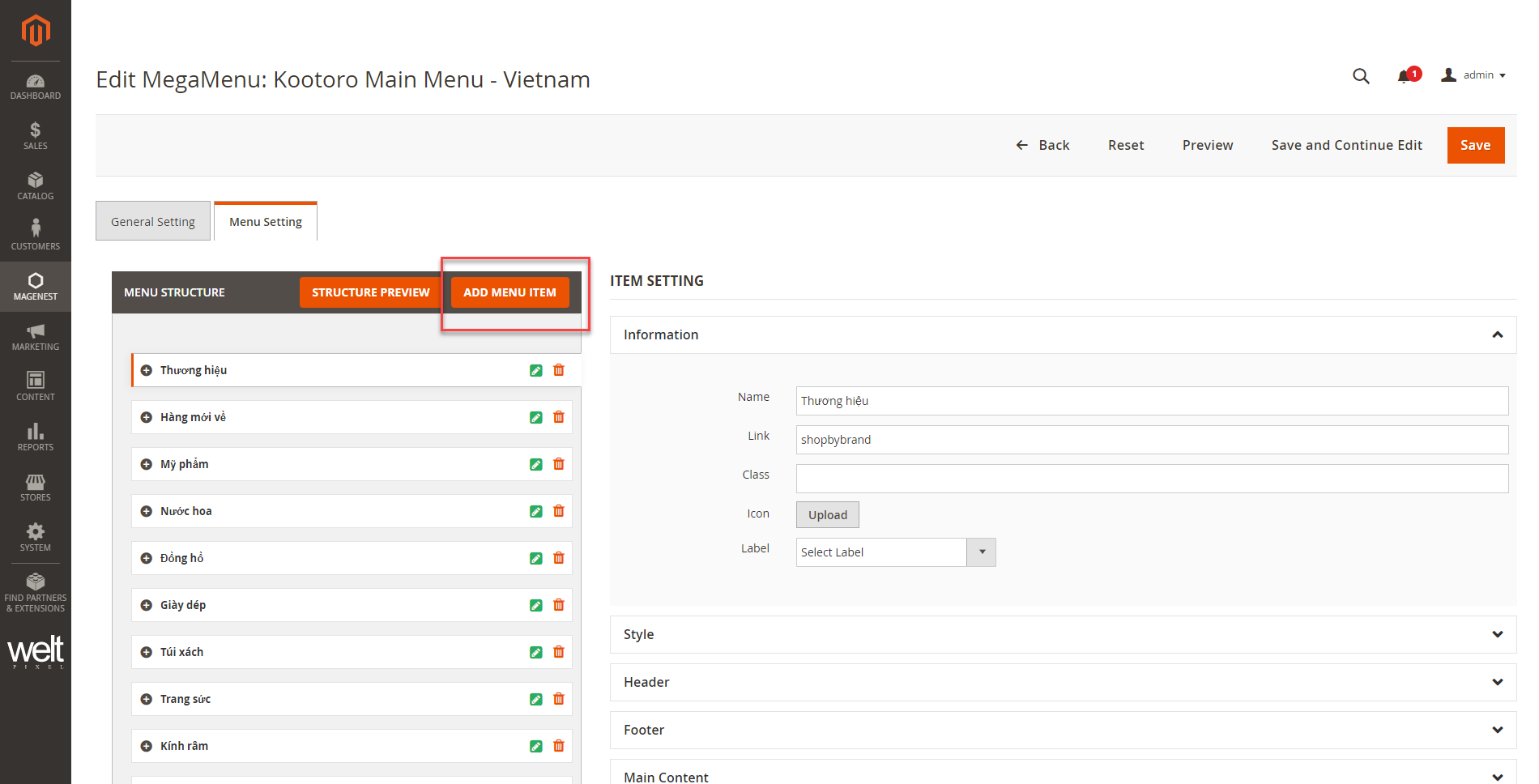
Task: Edit the Trang sức menu item
Action: [535, 699]
